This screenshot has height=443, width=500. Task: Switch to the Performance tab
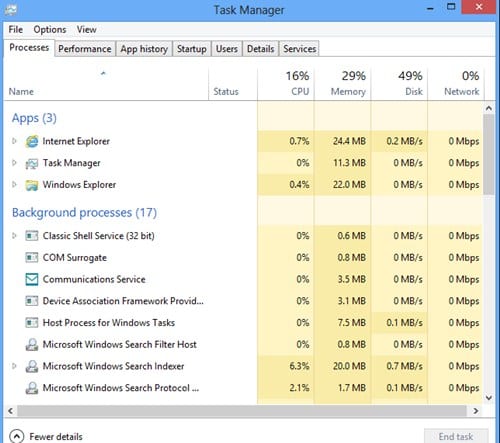pos(85,49)
